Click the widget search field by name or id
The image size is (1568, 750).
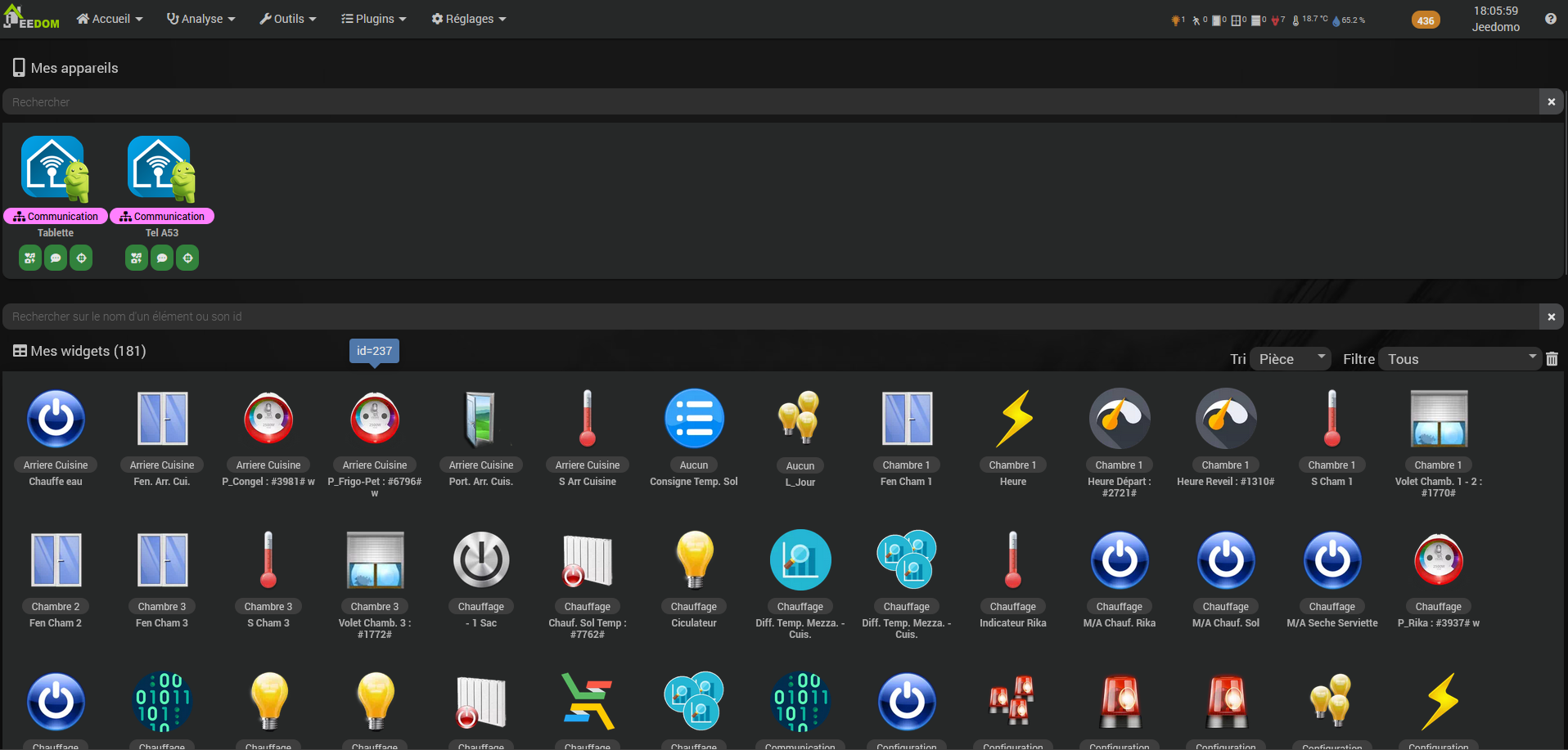tap(769, 317)
